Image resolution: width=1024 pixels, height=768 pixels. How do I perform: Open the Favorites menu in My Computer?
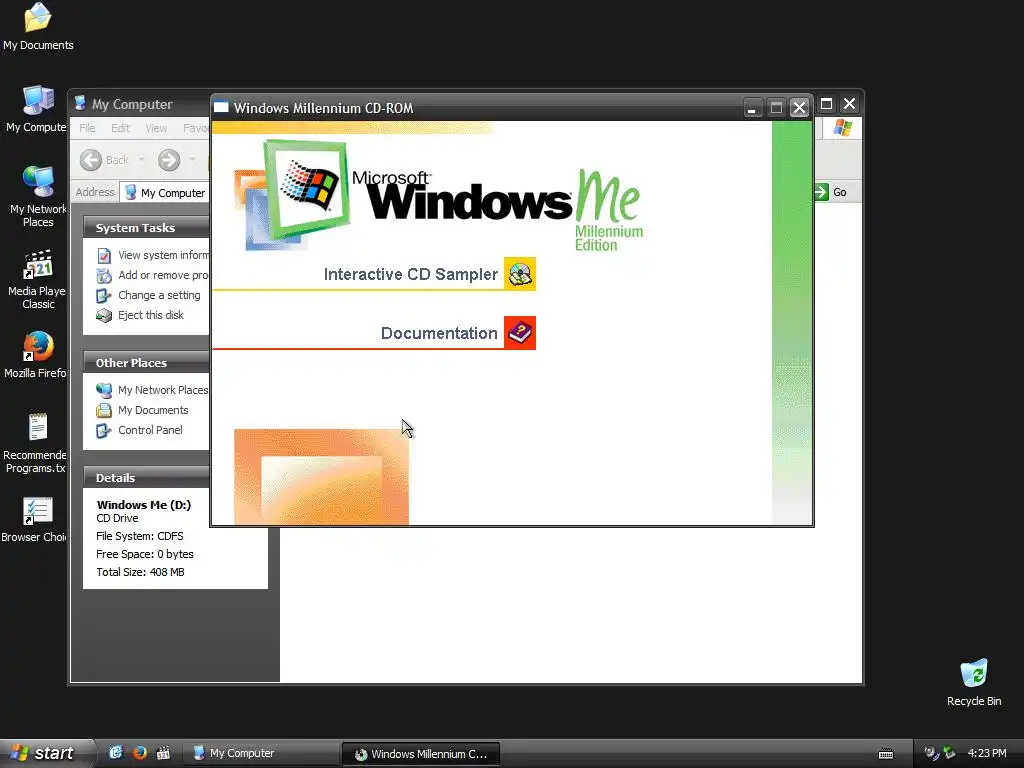tap(195, 128)
